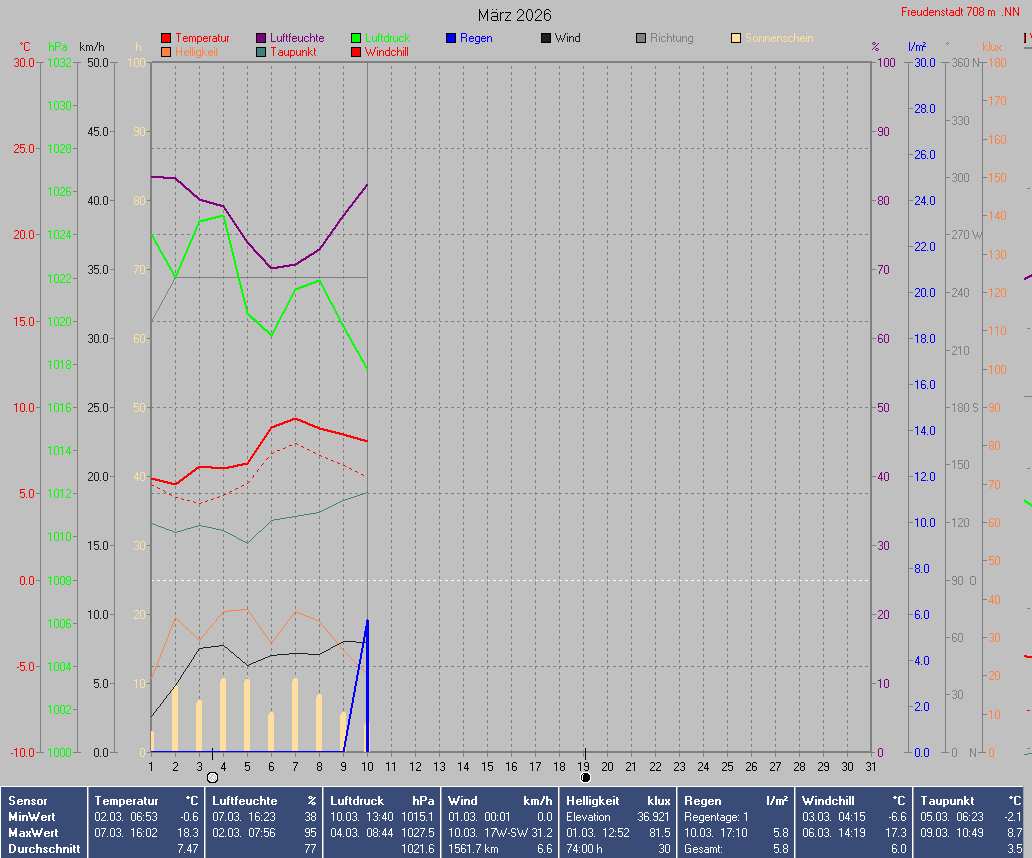Click the Regen column header in table

pos(702,801)
